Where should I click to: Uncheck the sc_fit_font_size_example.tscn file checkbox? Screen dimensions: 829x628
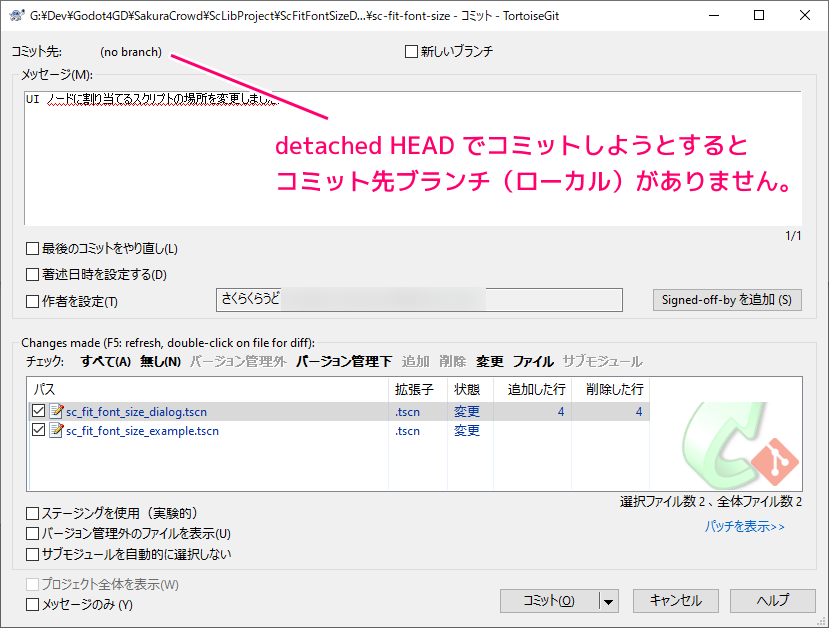pyautogui.click(x=39, y=431)
